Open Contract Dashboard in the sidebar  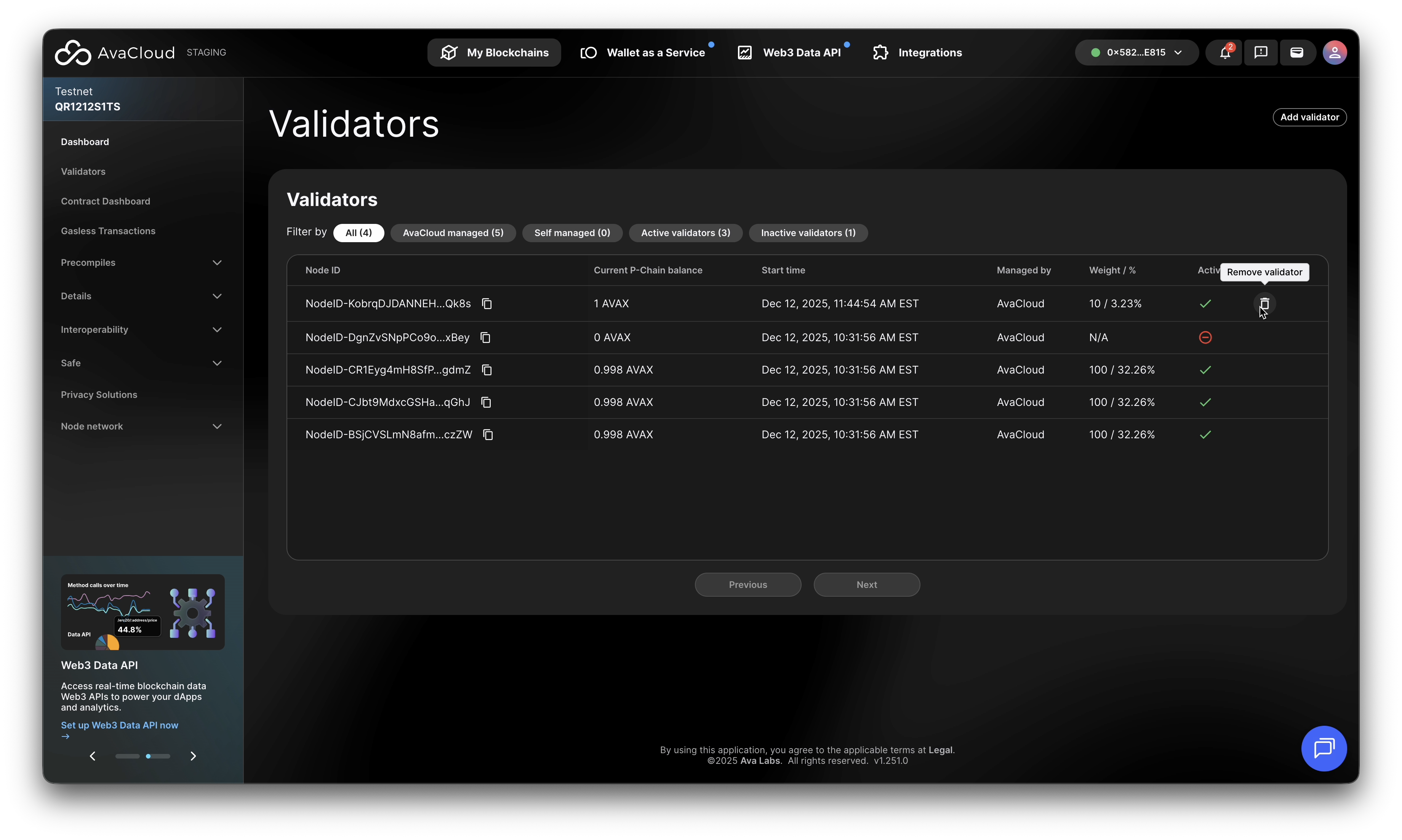point(105,201)
